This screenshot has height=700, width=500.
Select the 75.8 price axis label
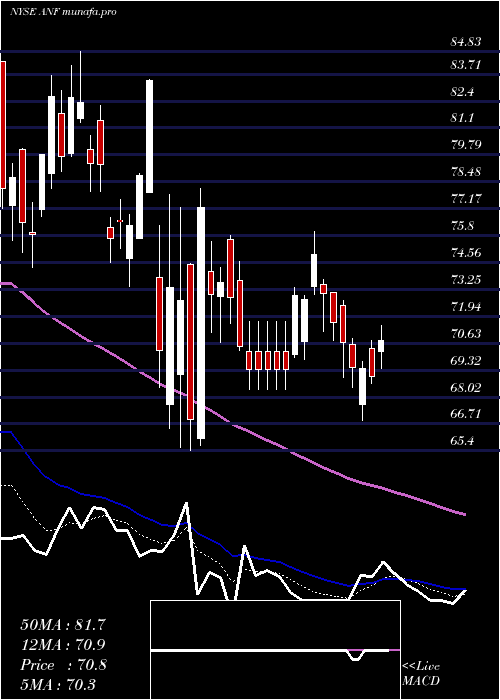(x=462, y=226)
